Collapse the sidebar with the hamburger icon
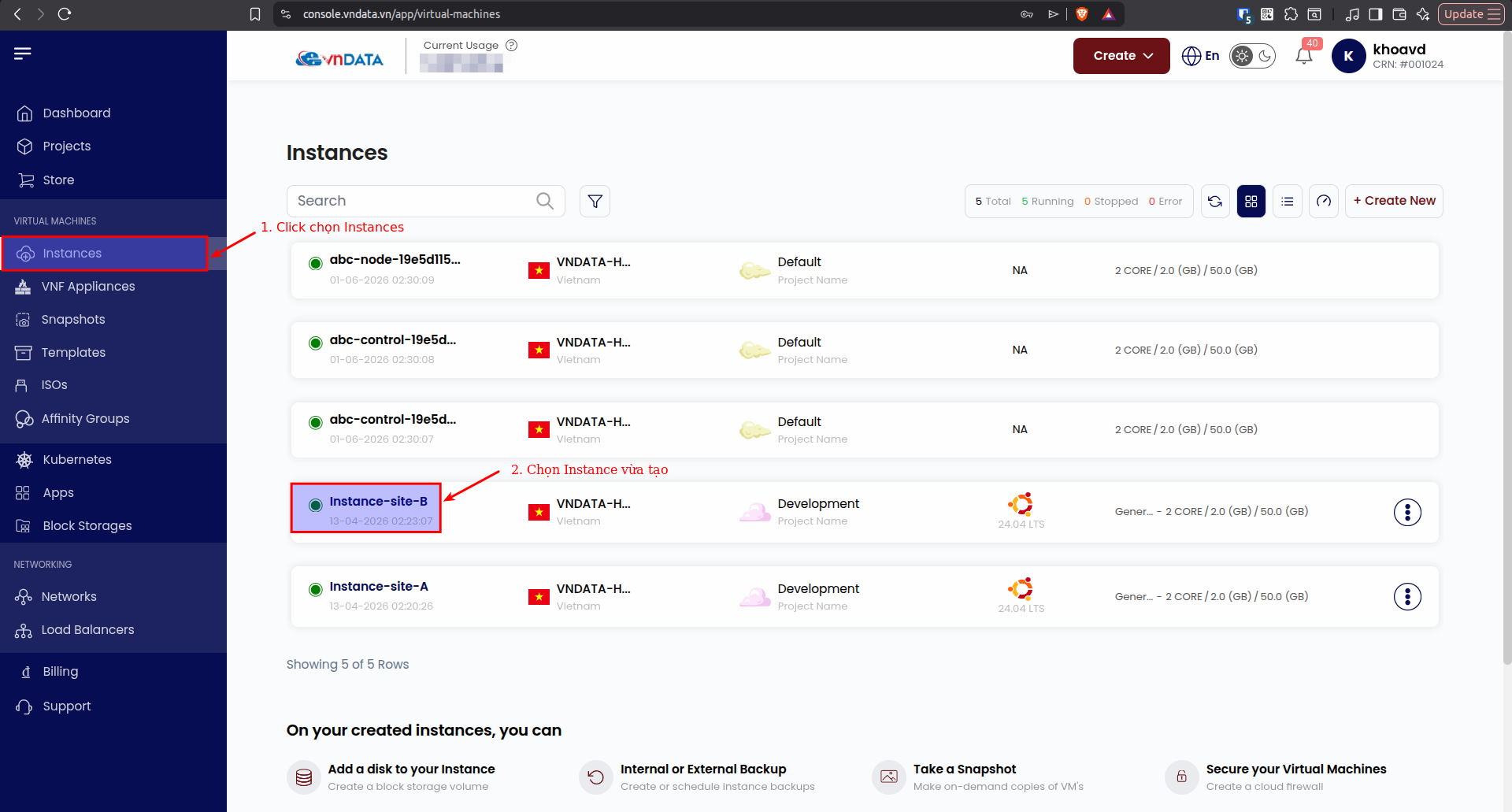The image size is (1512, 812). pyautogui.click(x=23, y=54)
